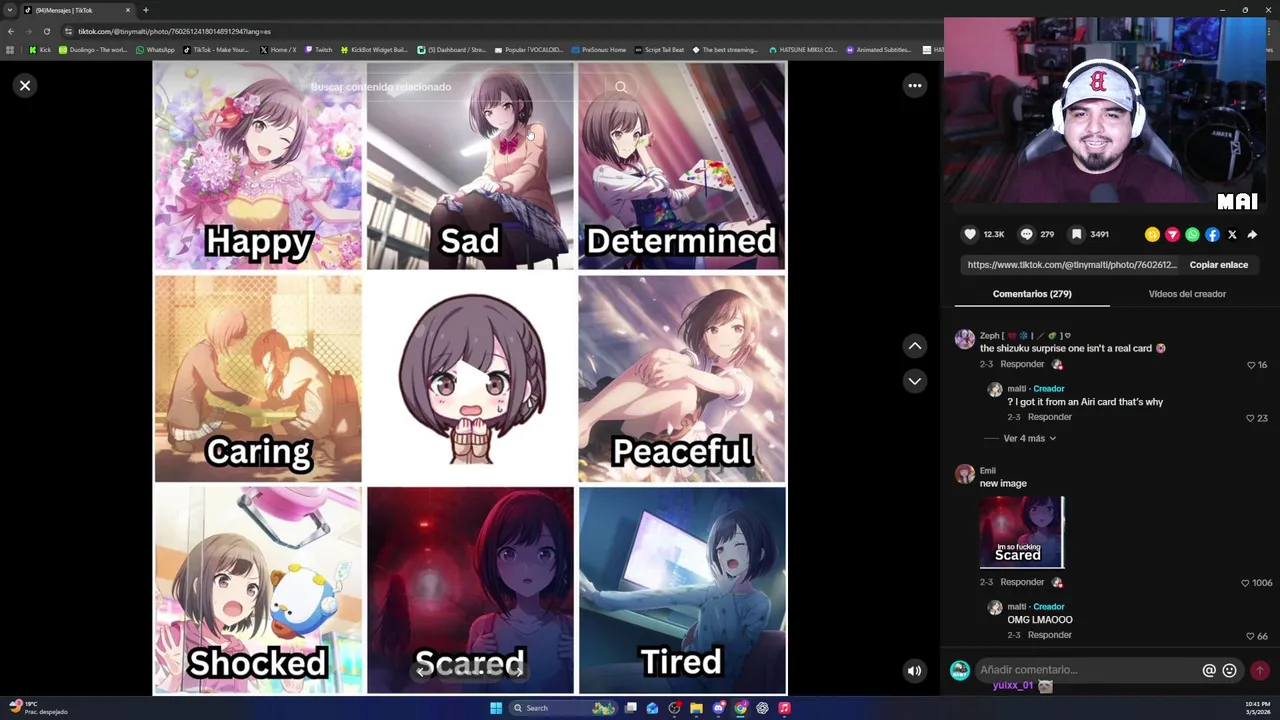
Task: Like the post with heart icon
Action: click(970, 234)
